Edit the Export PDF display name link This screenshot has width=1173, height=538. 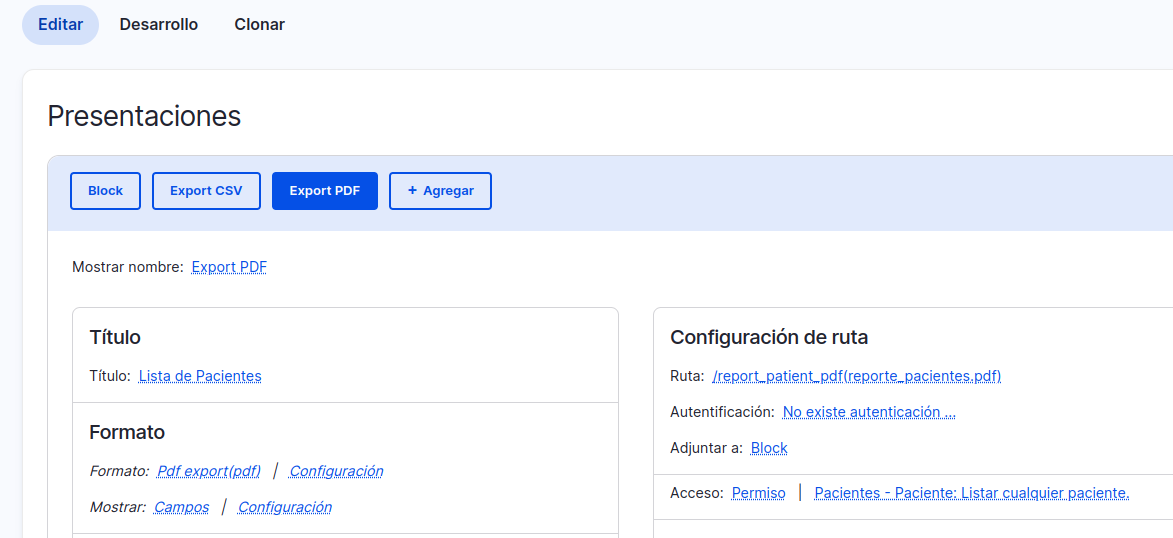click(229, 267)
